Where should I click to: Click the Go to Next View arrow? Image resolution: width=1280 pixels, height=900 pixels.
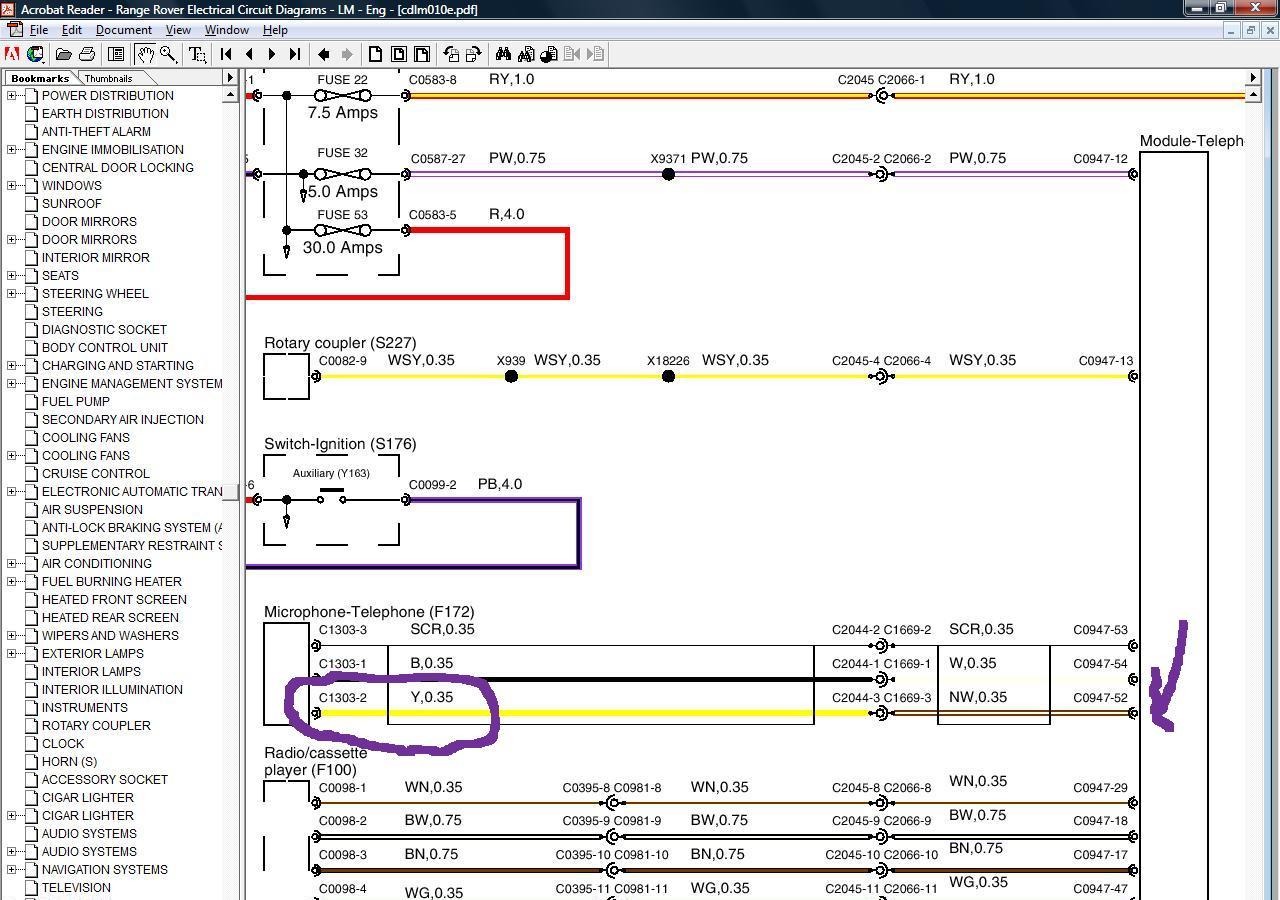click(x=347, y=54)
